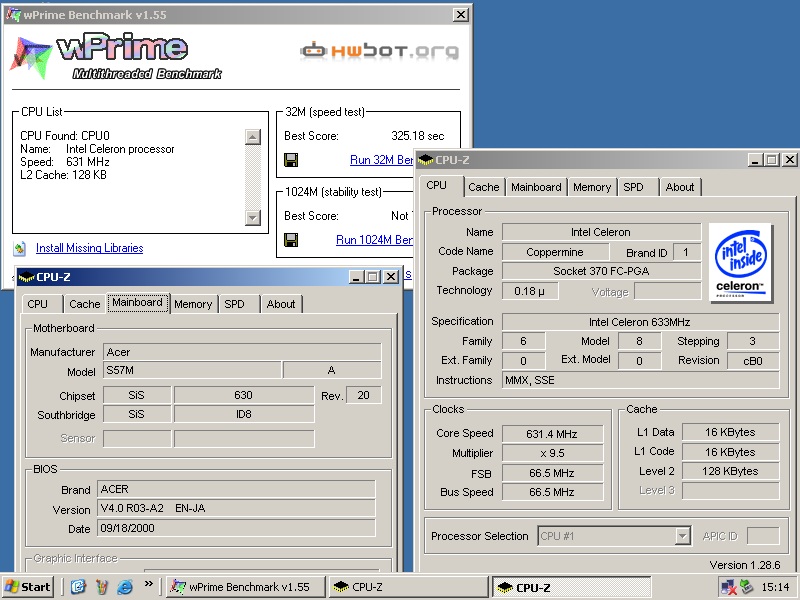Click CPU List scroll down arrow

pyautogui.click(x=253, y=217)
